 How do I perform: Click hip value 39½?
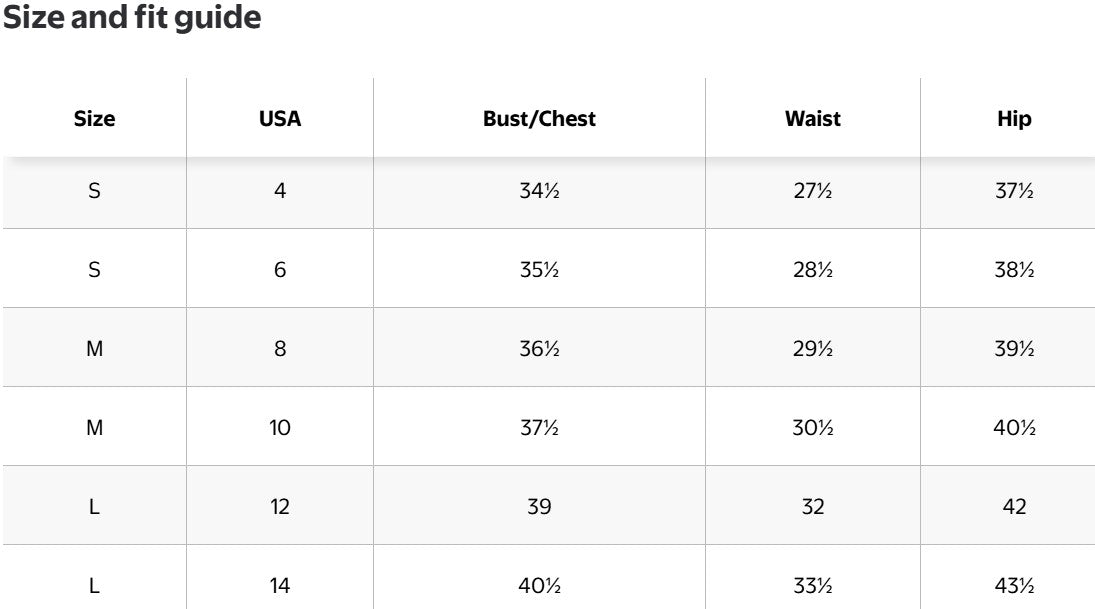1014,349
